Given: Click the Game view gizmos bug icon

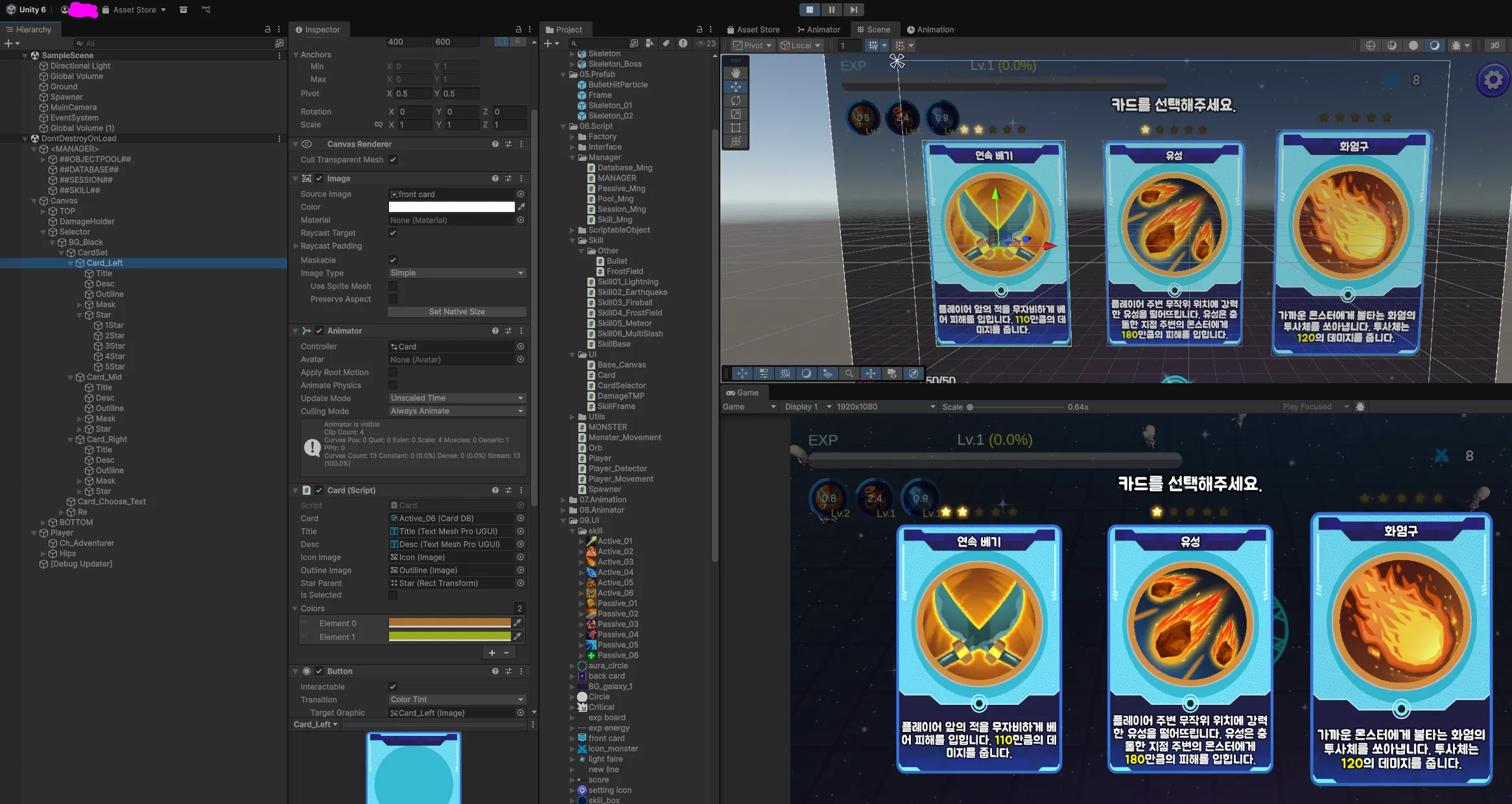Looking at the screenshot, I should click(1360, 407).
